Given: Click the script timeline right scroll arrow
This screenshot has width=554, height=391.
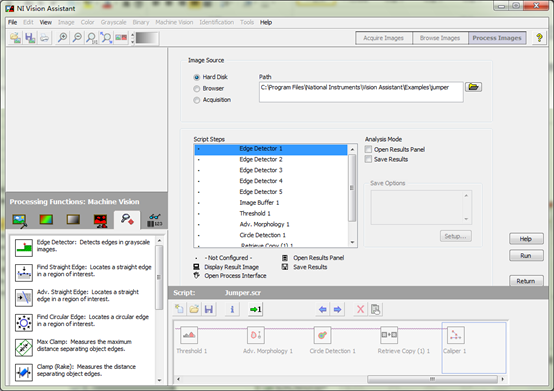Looking at the screenshot, I should (x=502, y=379).
